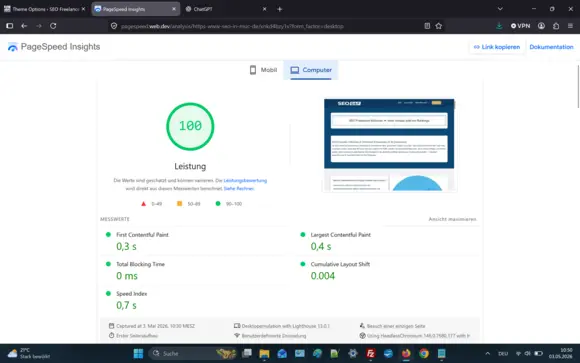Viewport: 580px width, 363px height.
Task: Click the Erster Seitenaufbau entry
Action: (133, 336)
